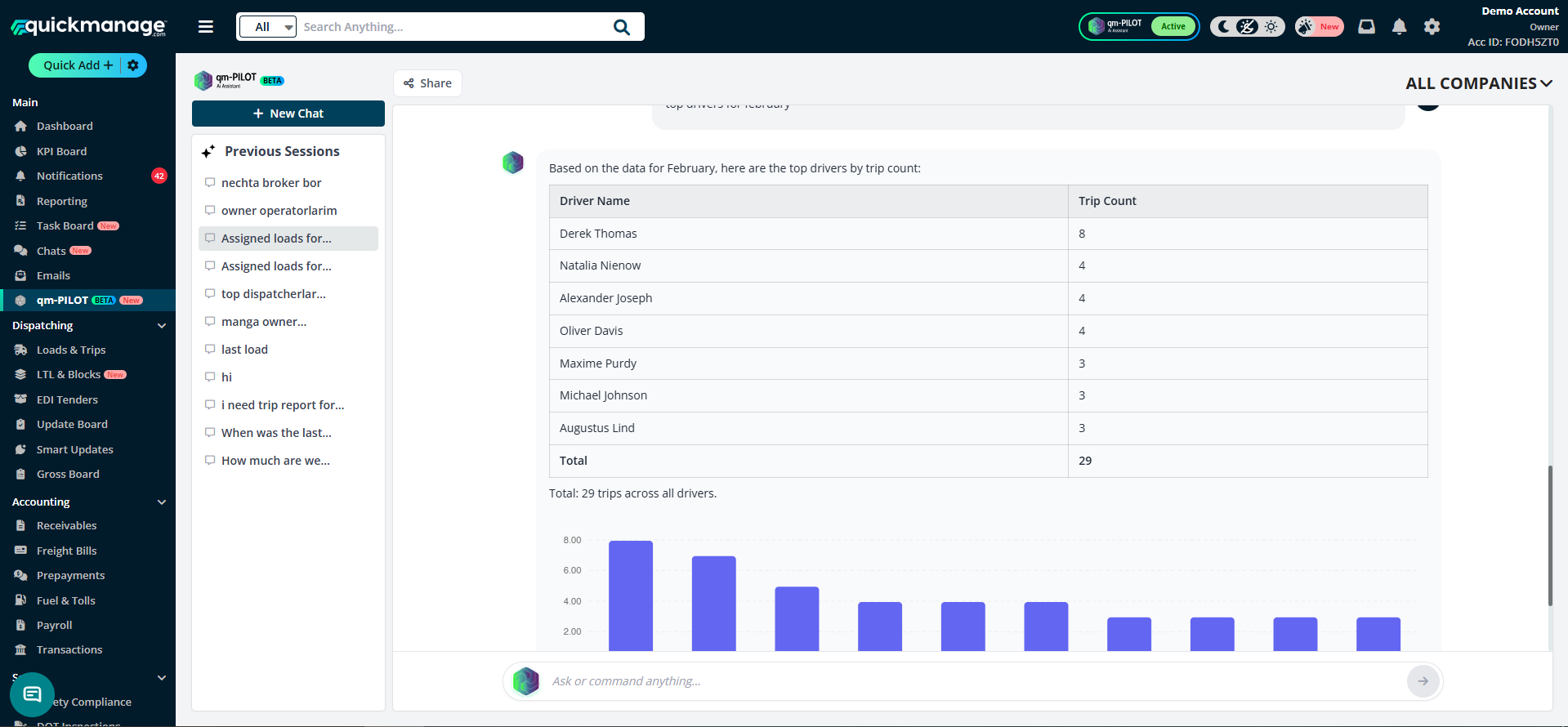This screenshot has width=1568, height=727.
Task: Click the Share button
Action: coord(427,83)
